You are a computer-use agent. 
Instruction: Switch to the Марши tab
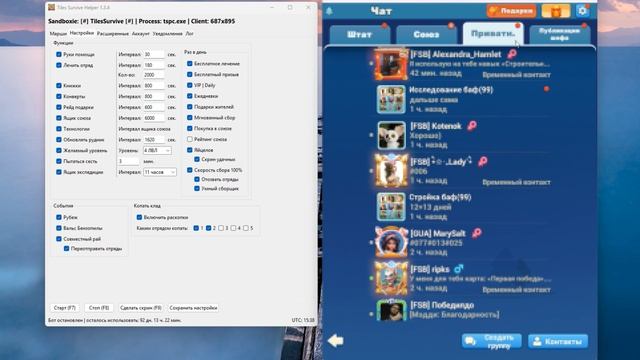[58, 33]
